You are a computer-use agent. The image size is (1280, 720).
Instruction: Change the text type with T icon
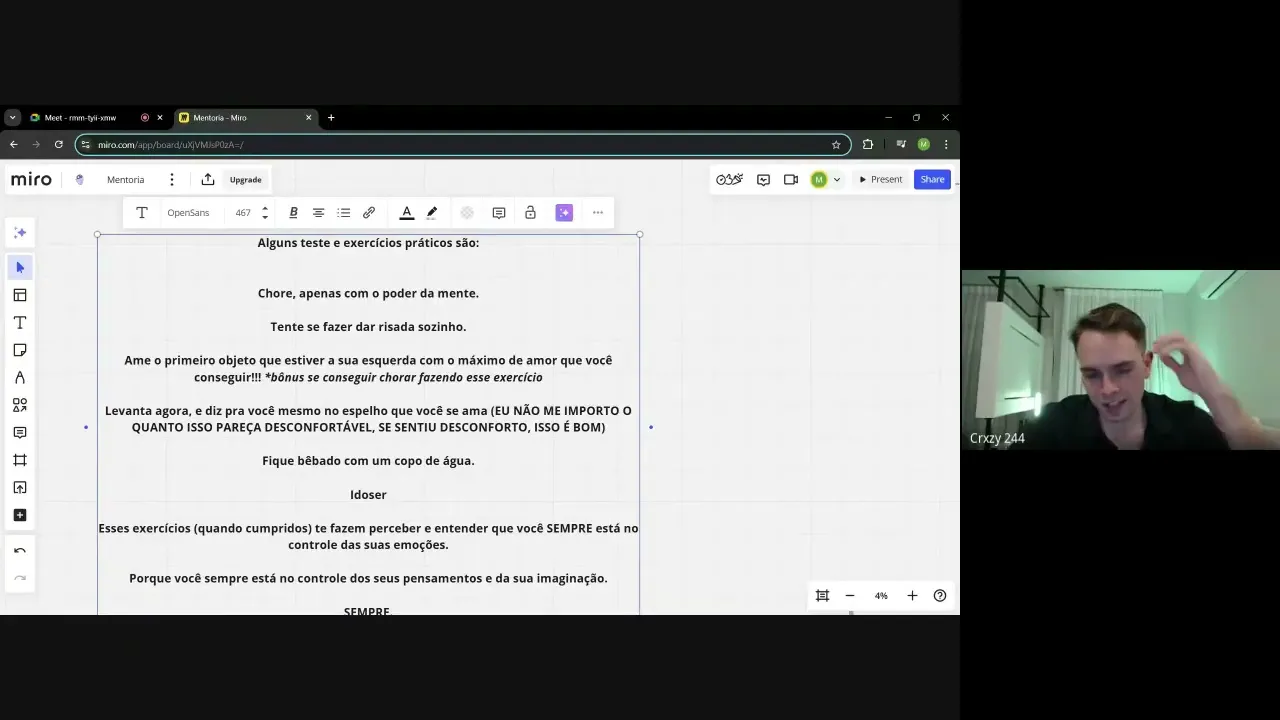[x=142, y=213]
